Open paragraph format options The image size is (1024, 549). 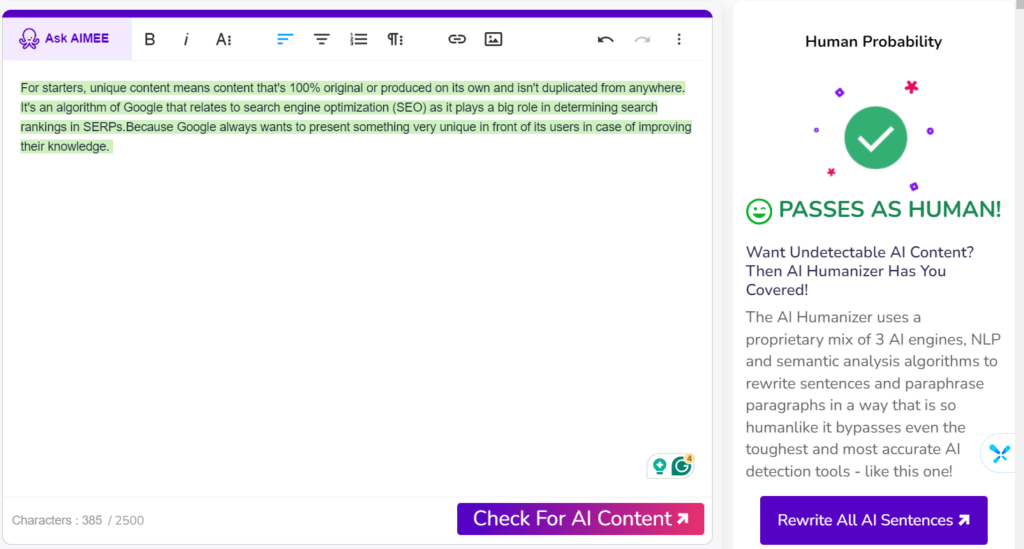click(395, 39)
